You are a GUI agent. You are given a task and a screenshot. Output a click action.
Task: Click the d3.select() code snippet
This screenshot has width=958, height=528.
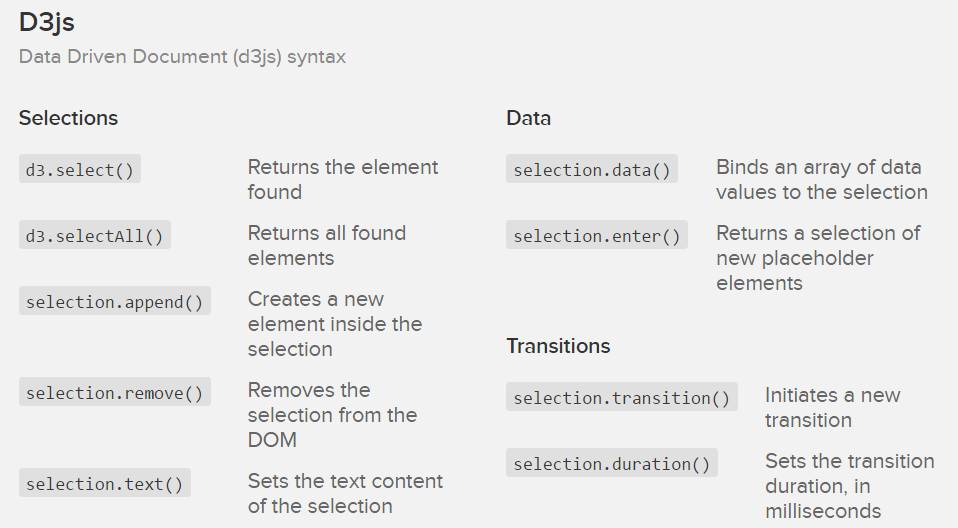coord(80,170)
